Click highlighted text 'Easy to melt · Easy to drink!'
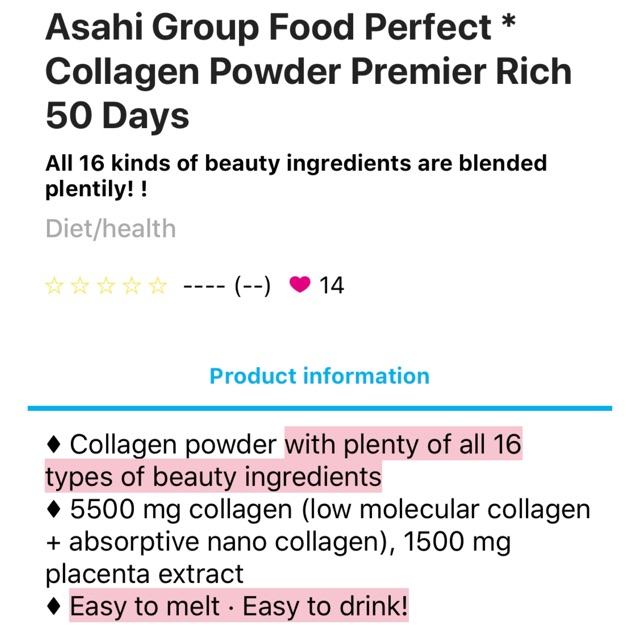Viewport: 640px width, 639px height. 239,606
